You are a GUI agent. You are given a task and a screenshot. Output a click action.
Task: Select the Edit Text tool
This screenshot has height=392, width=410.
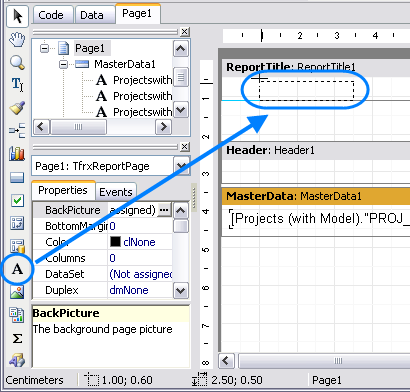pos(17,84)
